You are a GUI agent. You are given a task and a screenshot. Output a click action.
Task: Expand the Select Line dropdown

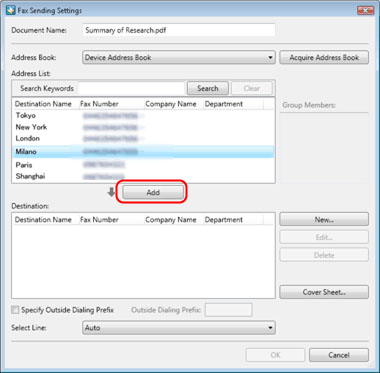tap(179, 328)
